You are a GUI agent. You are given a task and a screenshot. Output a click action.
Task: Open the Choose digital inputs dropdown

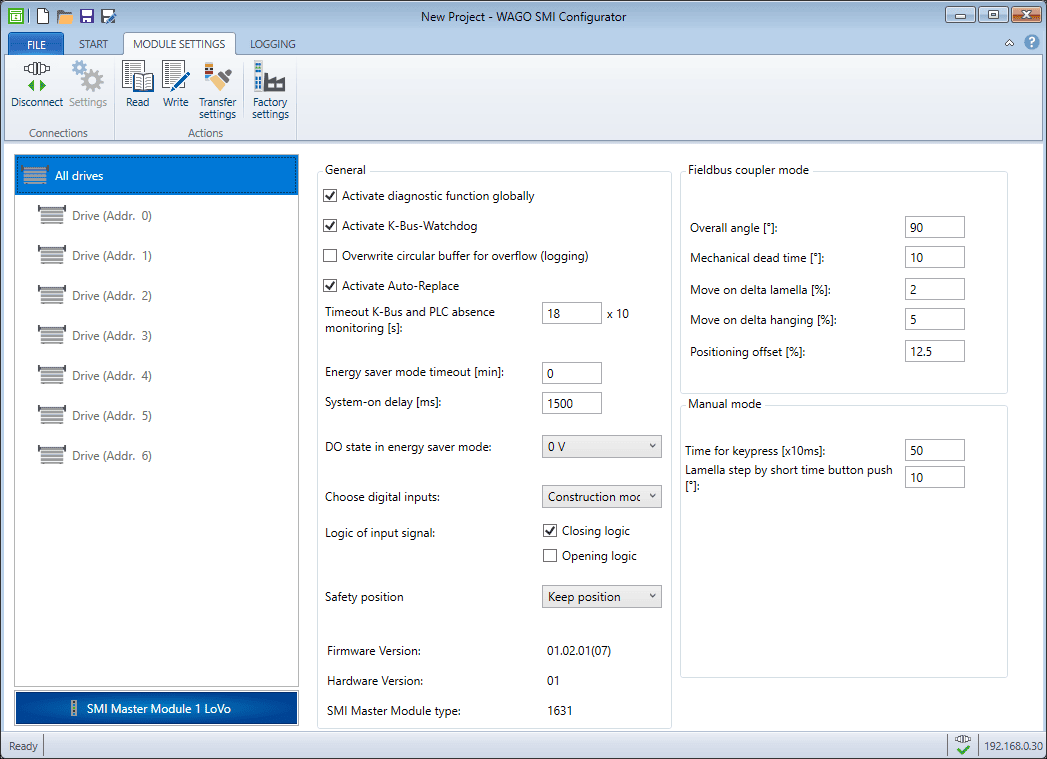tap(601, 497)
